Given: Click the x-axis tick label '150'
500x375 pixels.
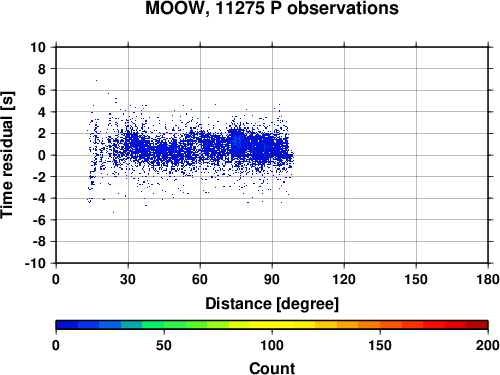Looking at the screenshot, I should click(x=416, y=279).
